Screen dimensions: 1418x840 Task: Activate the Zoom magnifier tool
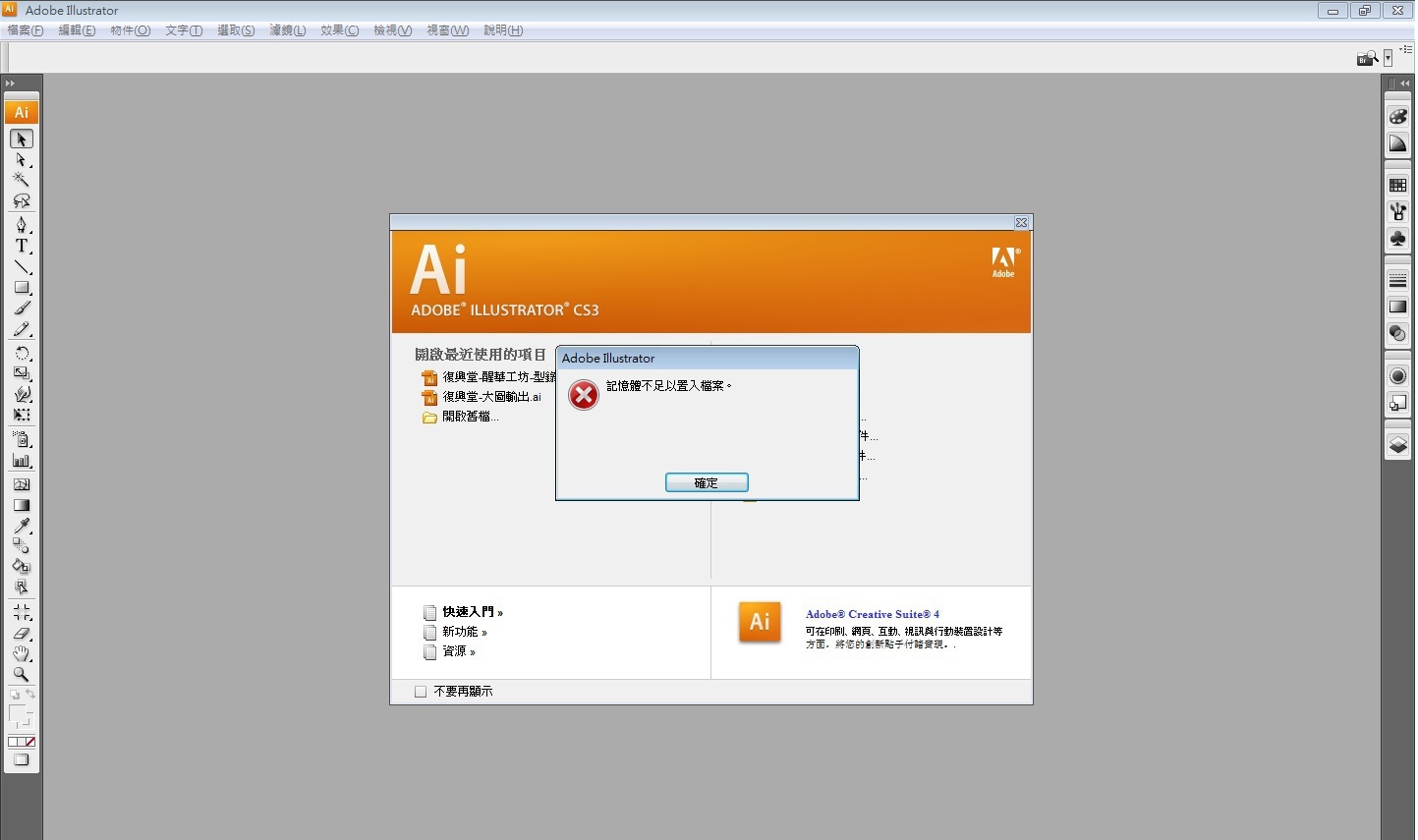pyautogui.click(x=22, y=674)
